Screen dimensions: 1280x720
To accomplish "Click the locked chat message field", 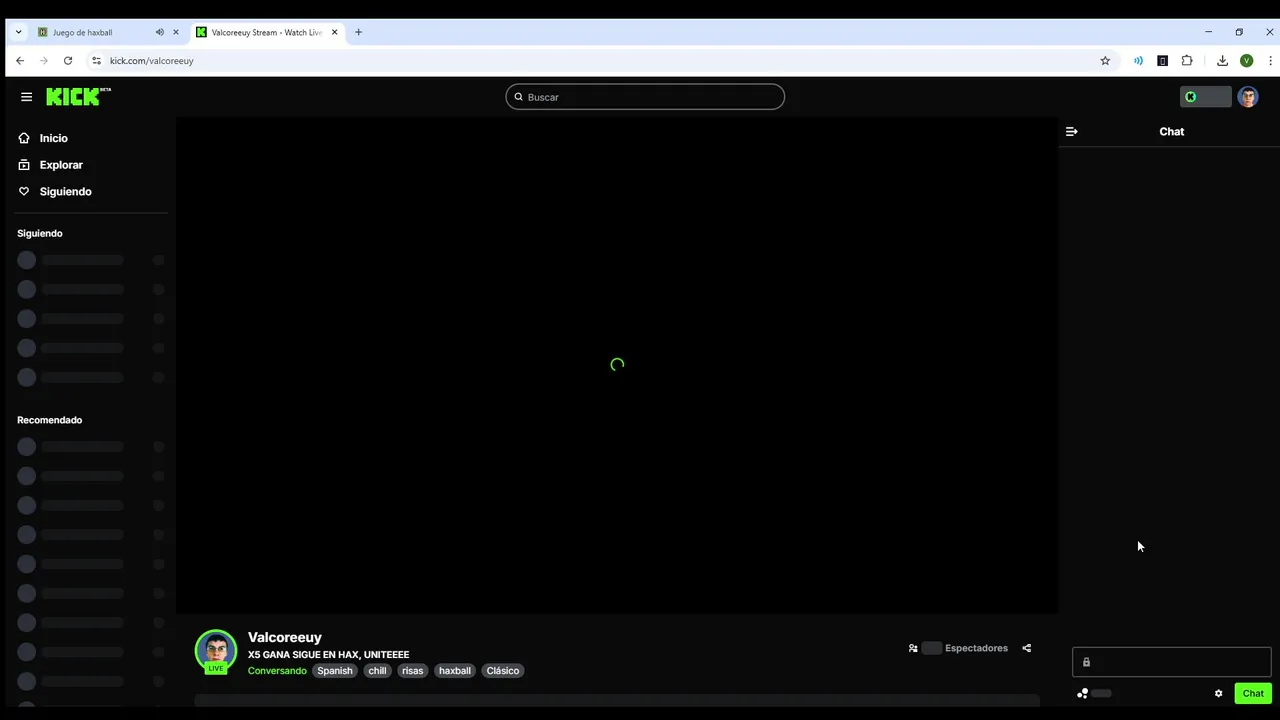I will pyautogui.click(x=1171, y=662).
